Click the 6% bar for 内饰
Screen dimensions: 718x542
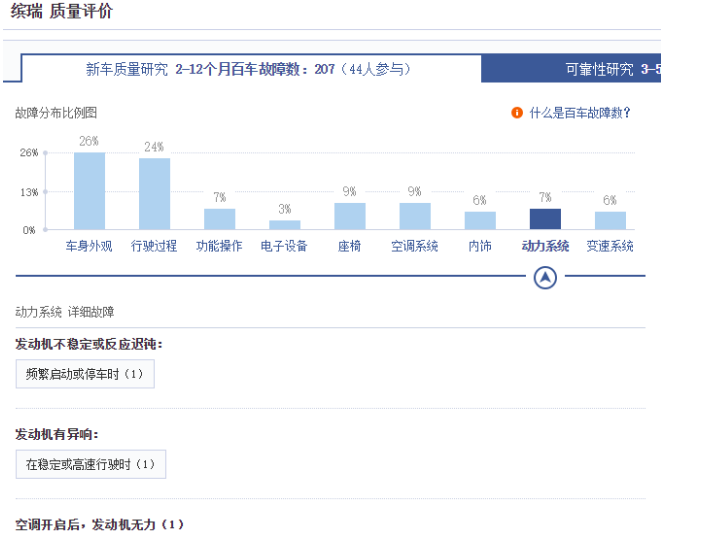(x=480, y=221)
